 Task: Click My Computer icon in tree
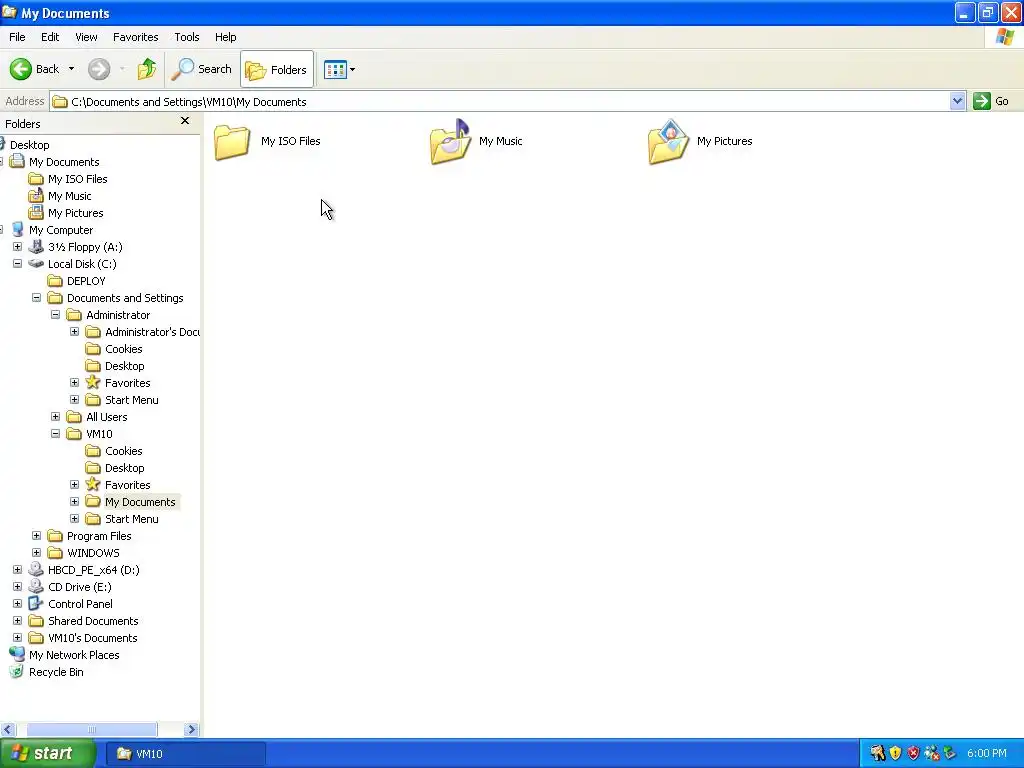pos(18,230)
